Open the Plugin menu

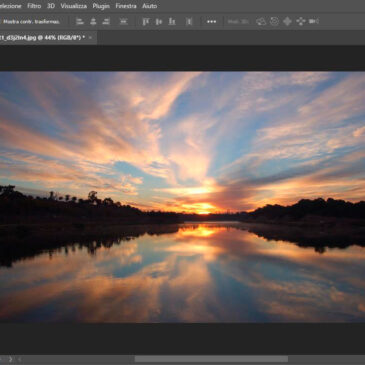tap(101, 6)
